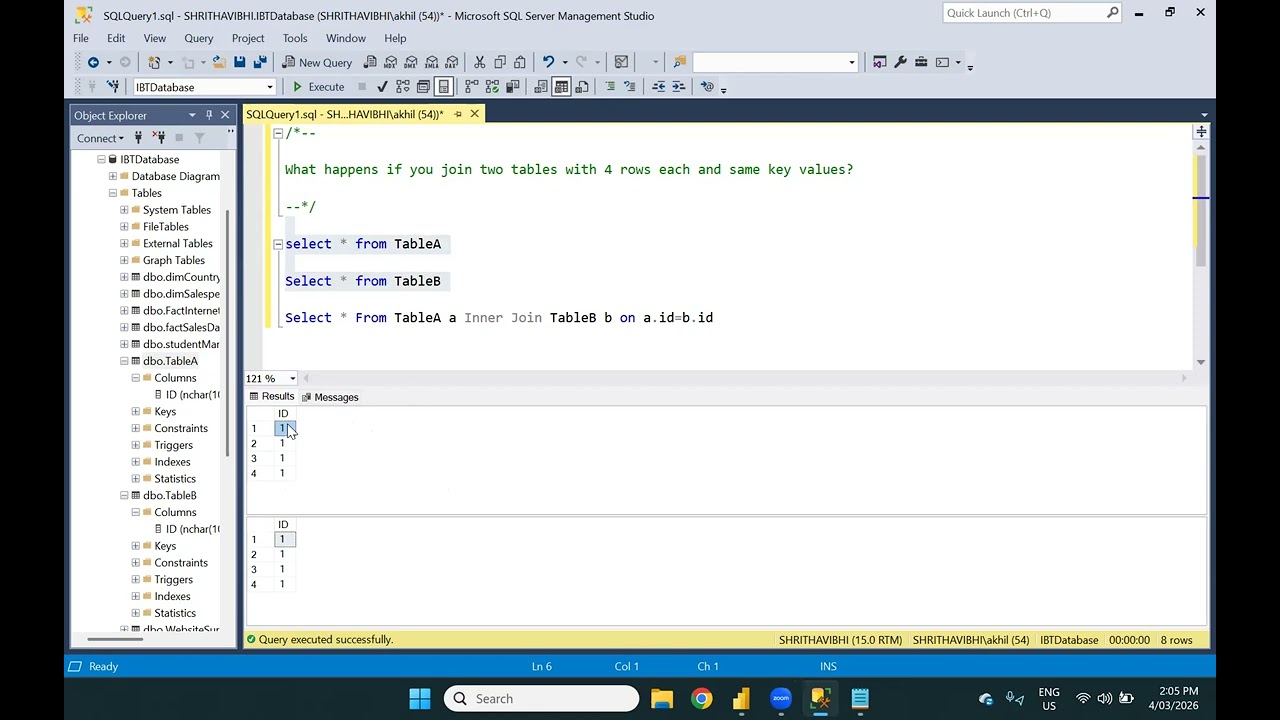The image size is (1280, 720).
Task: Open the Connect dropdown in Object Explorer
Action: click(x=100, y=138)
